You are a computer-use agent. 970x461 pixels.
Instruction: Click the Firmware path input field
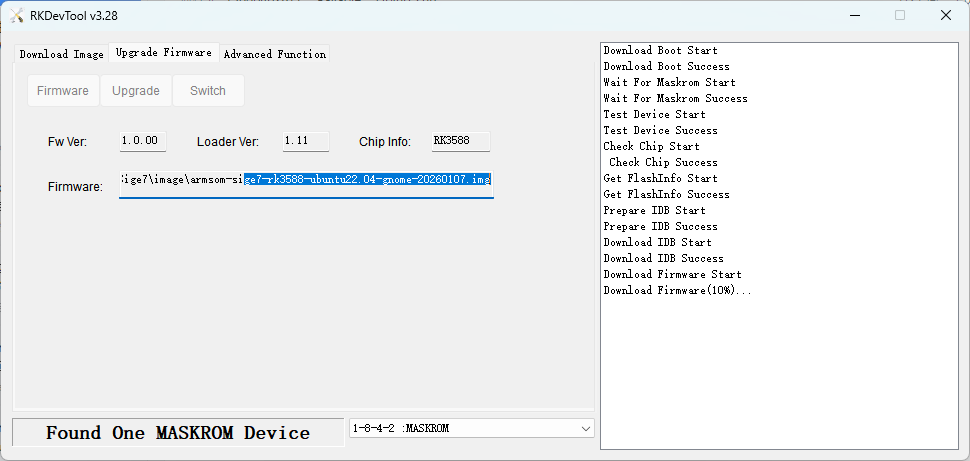click(305, 180)
